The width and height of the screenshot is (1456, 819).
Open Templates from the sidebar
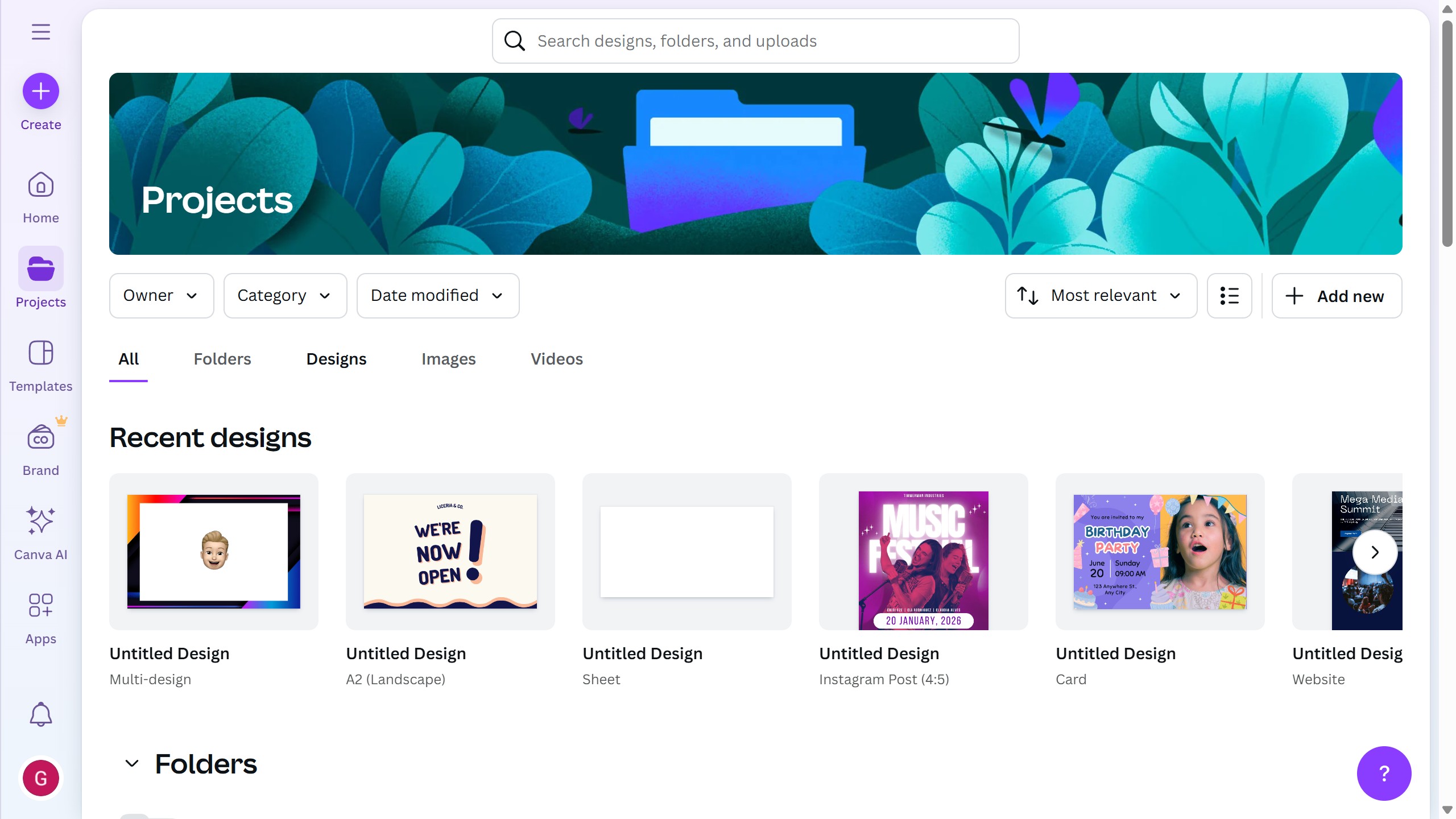[40, 366]
